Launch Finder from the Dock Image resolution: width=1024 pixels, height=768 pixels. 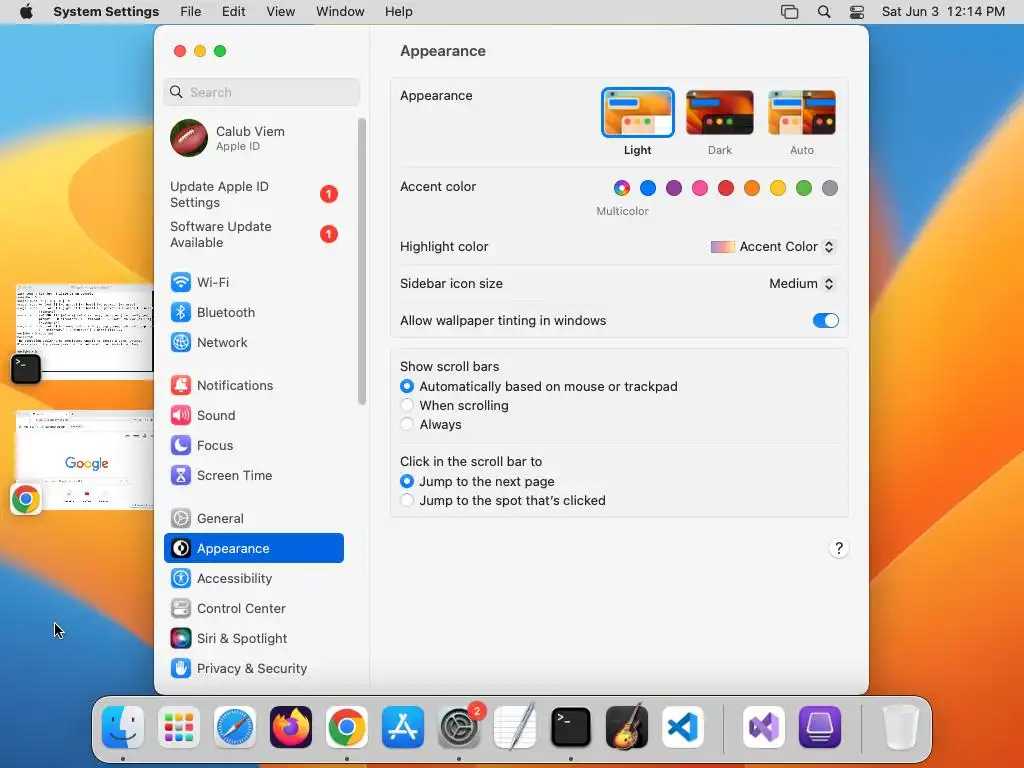(123, 727)
